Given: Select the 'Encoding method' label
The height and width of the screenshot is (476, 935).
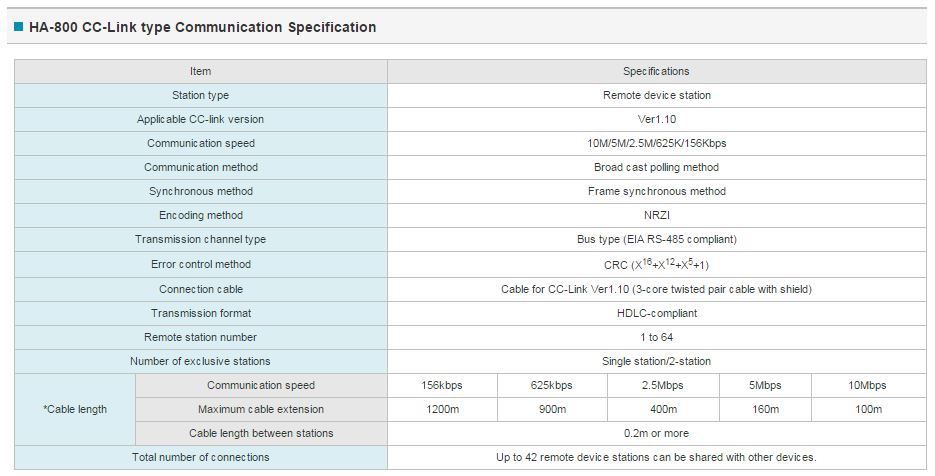Looking at the screenshot, I should (201, 215).
